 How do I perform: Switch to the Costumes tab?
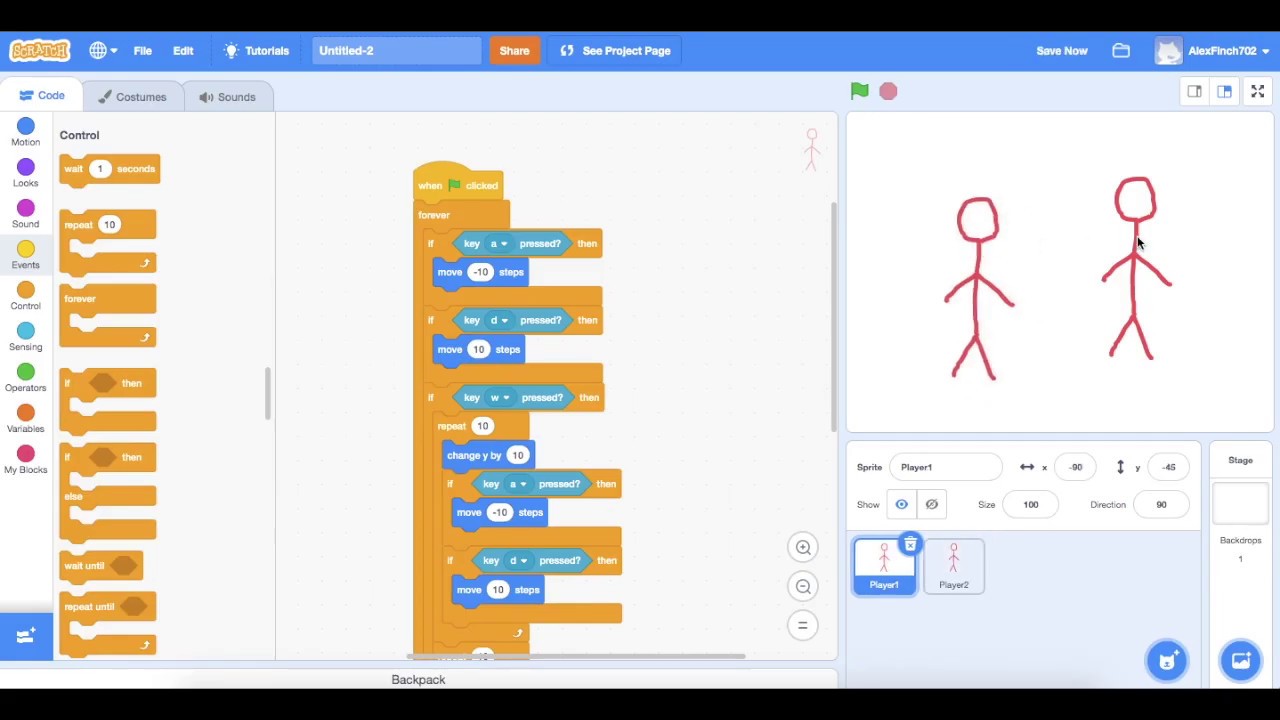click(x=132, y=97)
